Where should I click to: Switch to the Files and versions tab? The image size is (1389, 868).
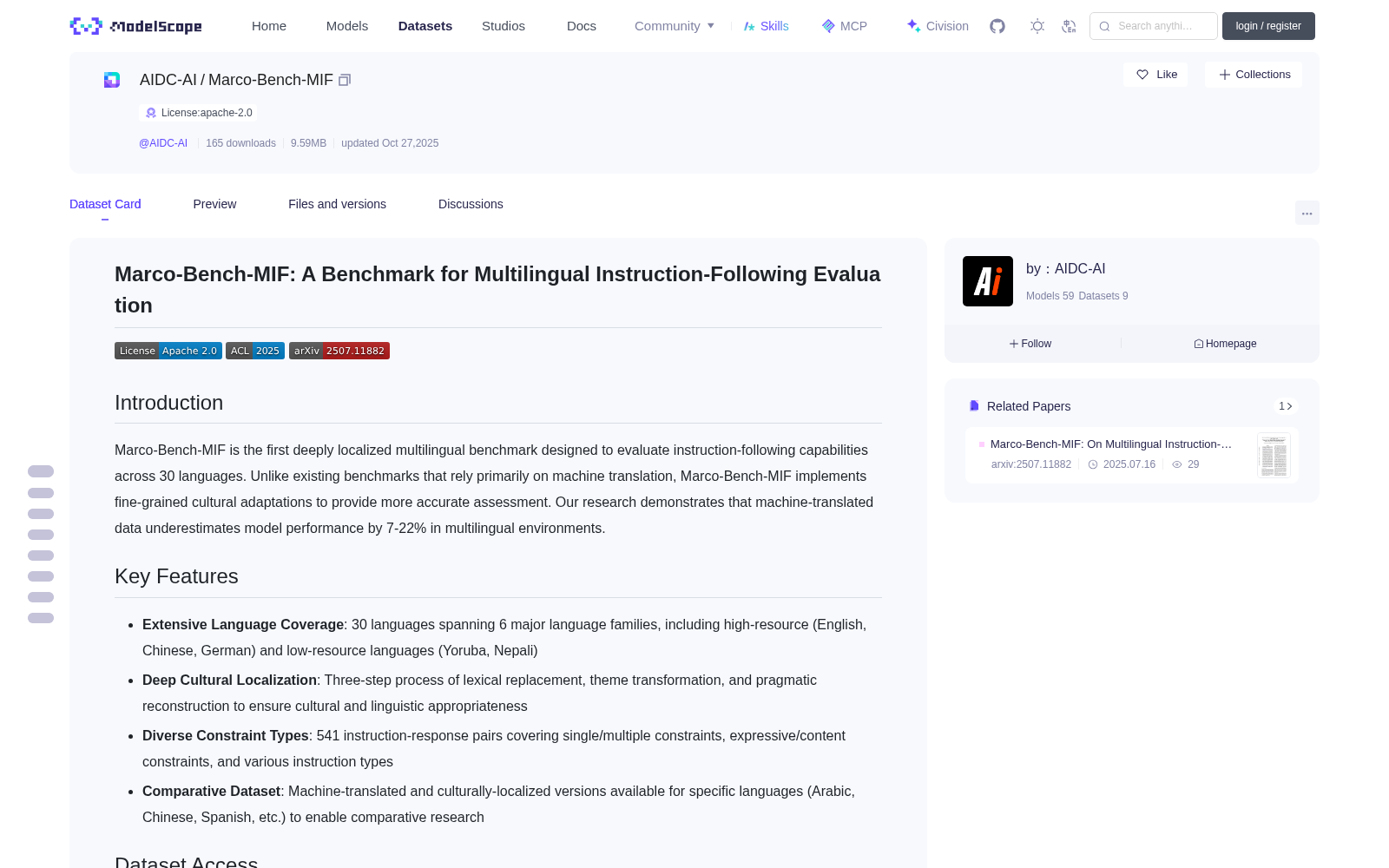[337, 204]
